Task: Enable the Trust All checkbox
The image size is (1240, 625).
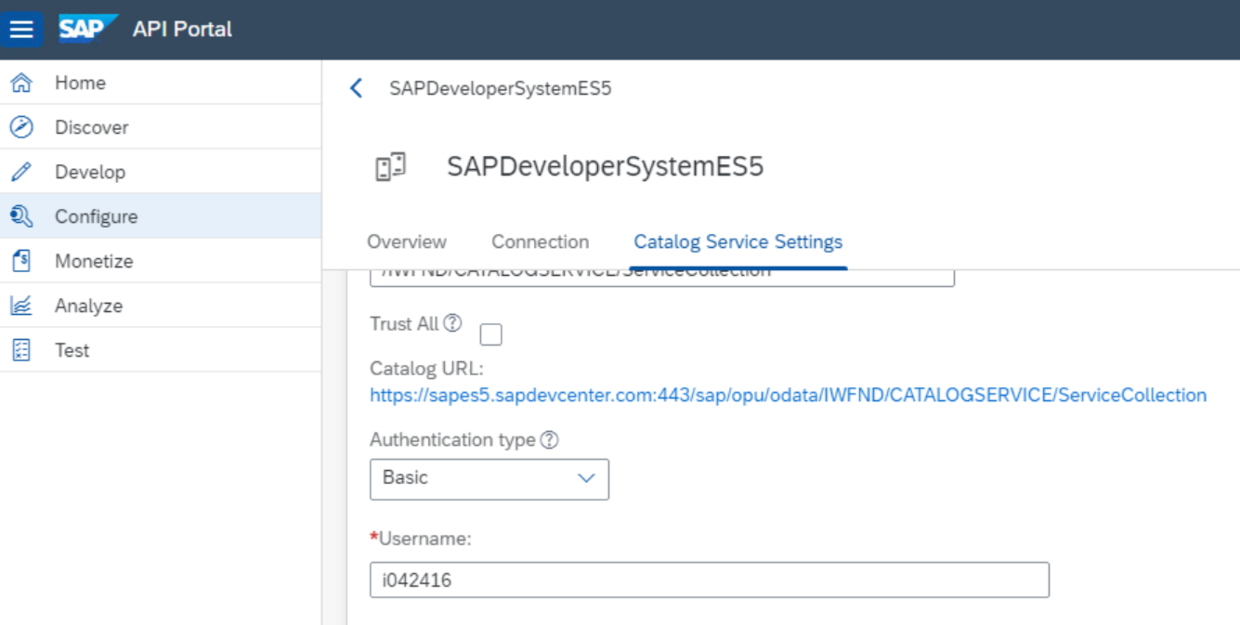Action: (x=491, y=335)
